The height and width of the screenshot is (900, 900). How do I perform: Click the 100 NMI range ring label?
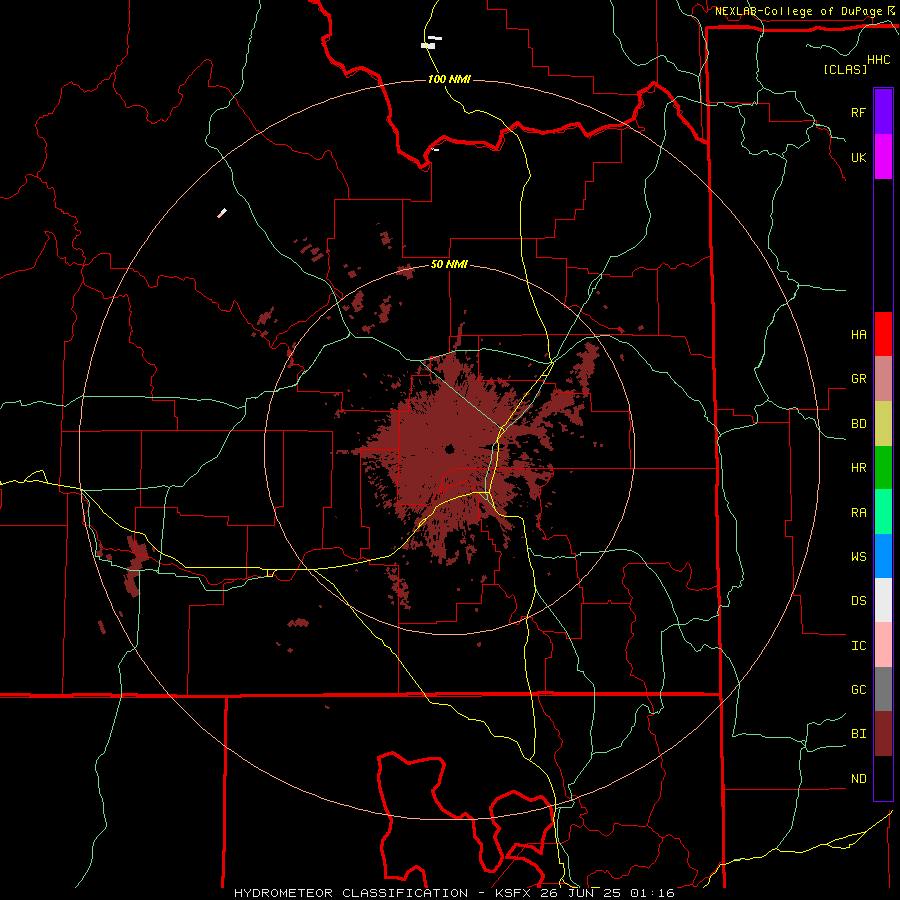click(449, 79)
